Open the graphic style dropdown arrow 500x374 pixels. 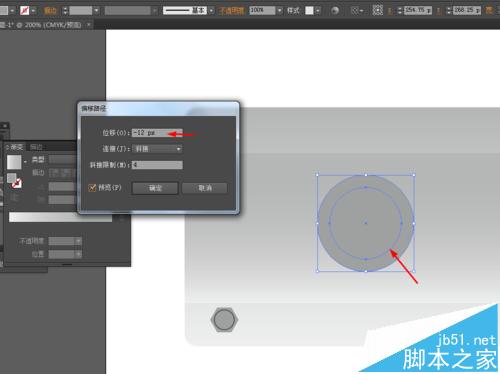[318, 11]
